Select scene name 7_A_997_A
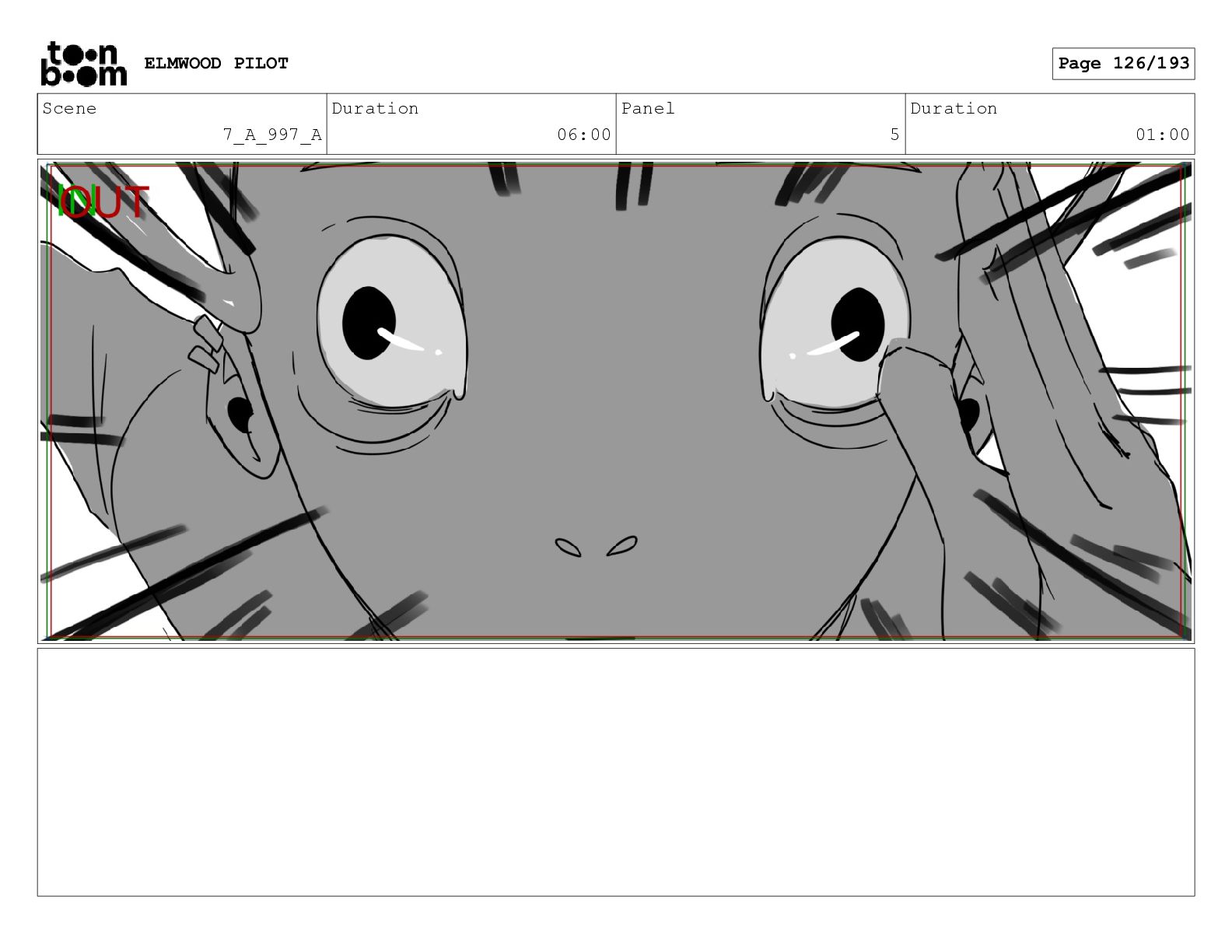This screenshot has height=952, width=1232. [272, 135]
